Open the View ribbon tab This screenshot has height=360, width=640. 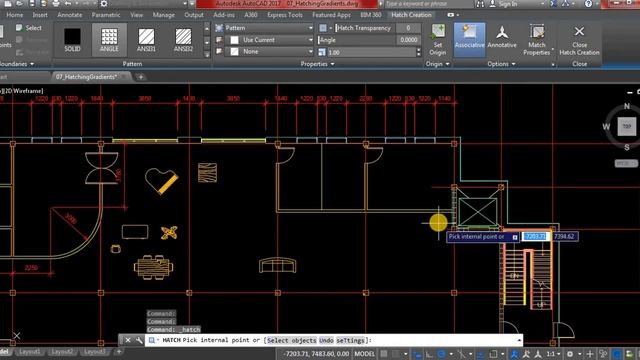pos(137,15)
